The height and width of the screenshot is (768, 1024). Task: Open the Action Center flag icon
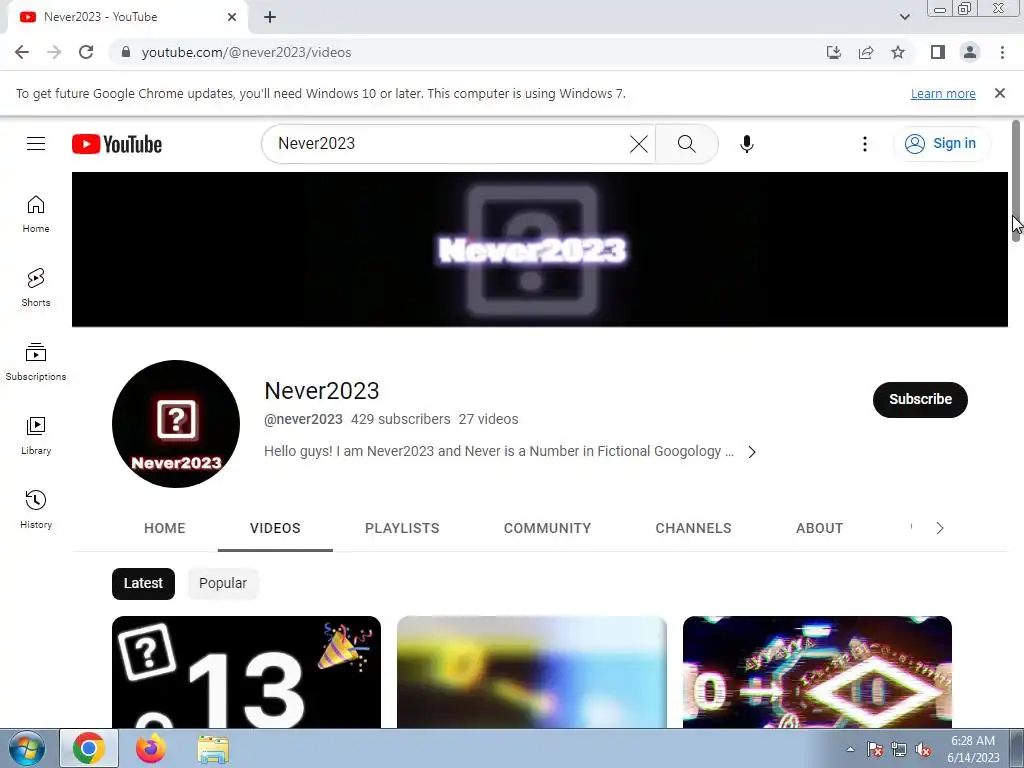875,750
